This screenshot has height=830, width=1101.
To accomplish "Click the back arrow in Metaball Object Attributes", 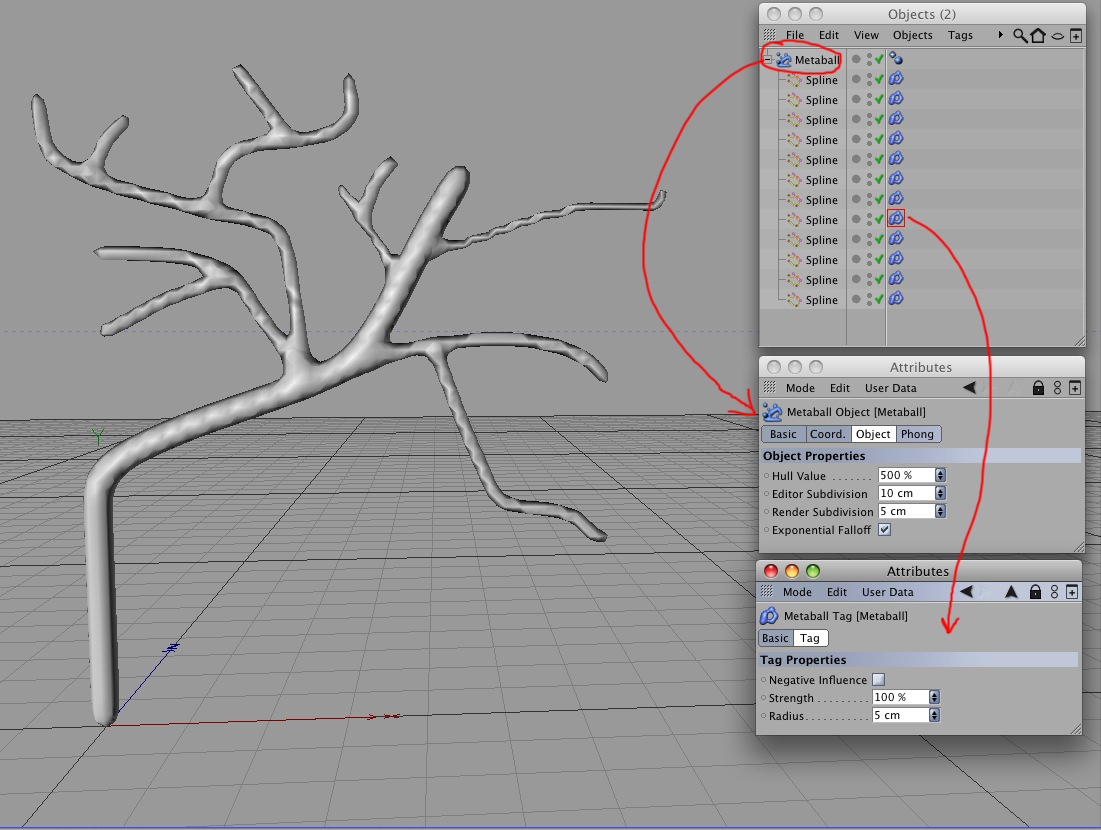I will click(969, 387).
